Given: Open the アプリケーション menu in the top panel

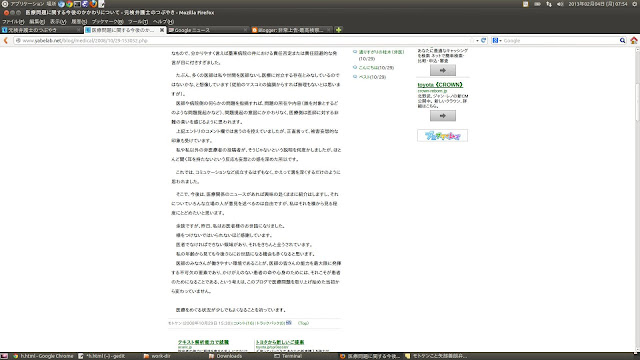Looking at the screenshot, I should coord(27,4).
